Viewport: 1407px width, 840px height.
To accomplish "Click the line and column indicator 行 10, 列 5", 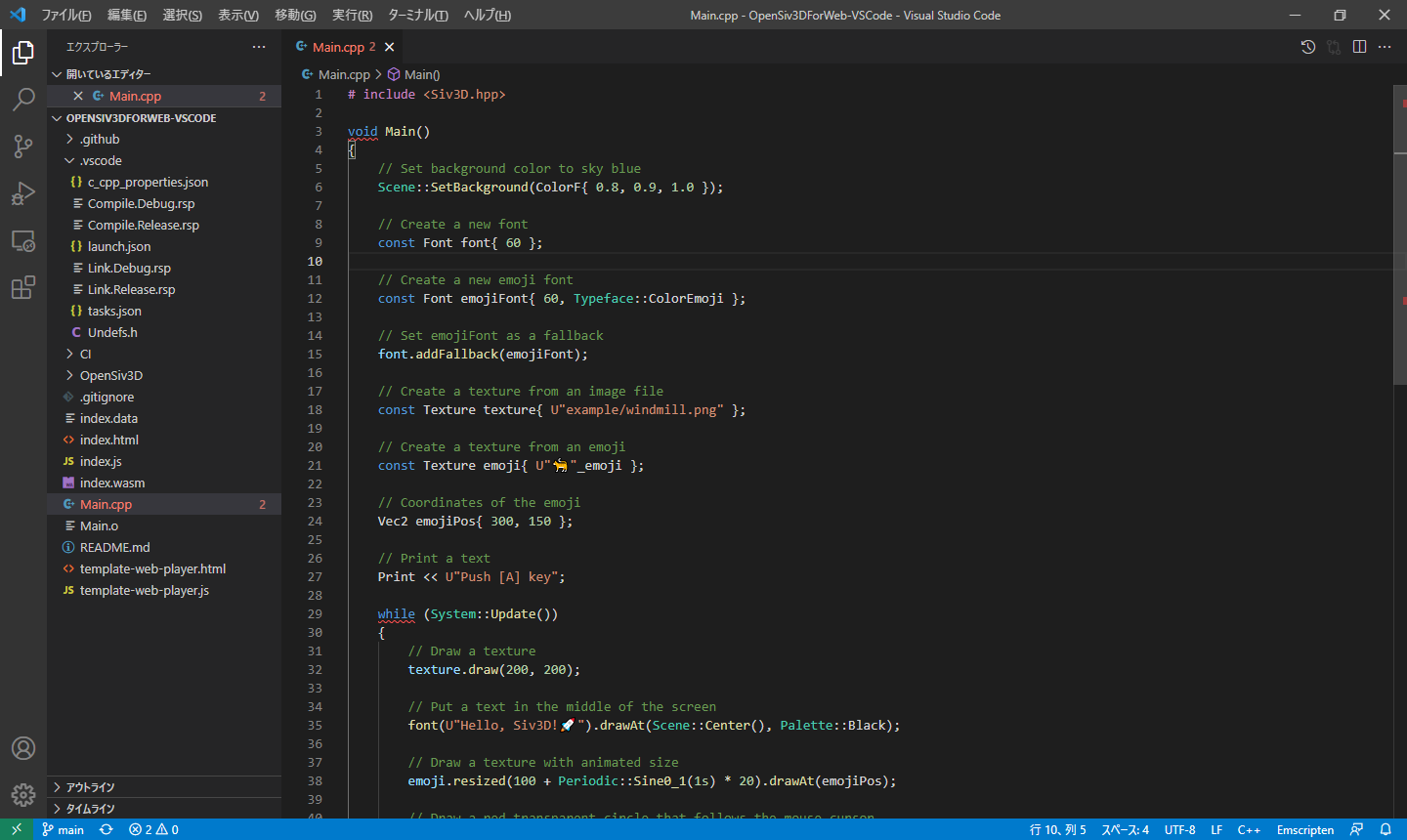I will (x=1057, y=829).
